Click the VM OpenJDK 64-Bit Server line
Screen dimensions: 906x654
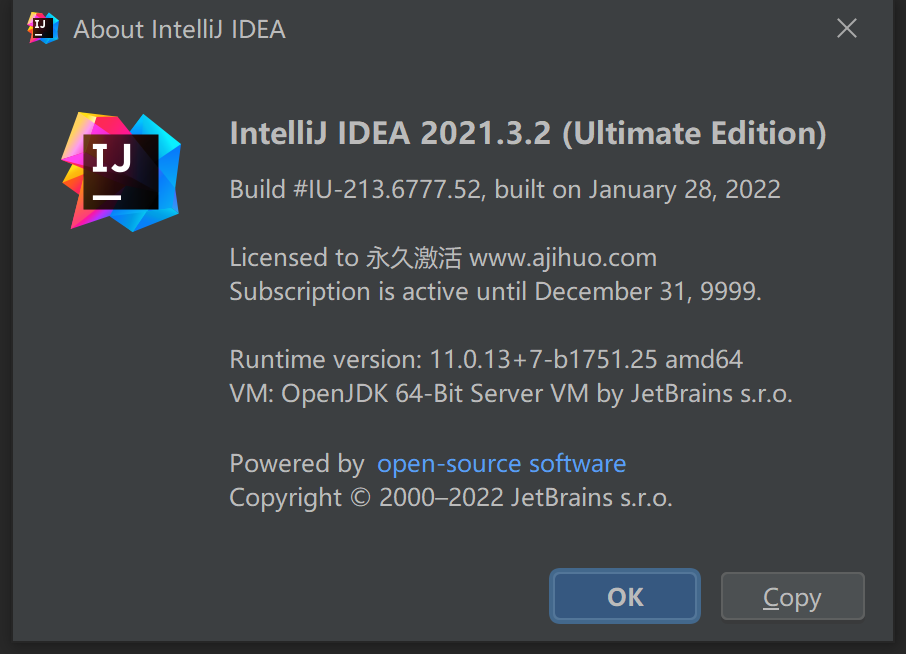pyautogui.click(x=510, y=393)
